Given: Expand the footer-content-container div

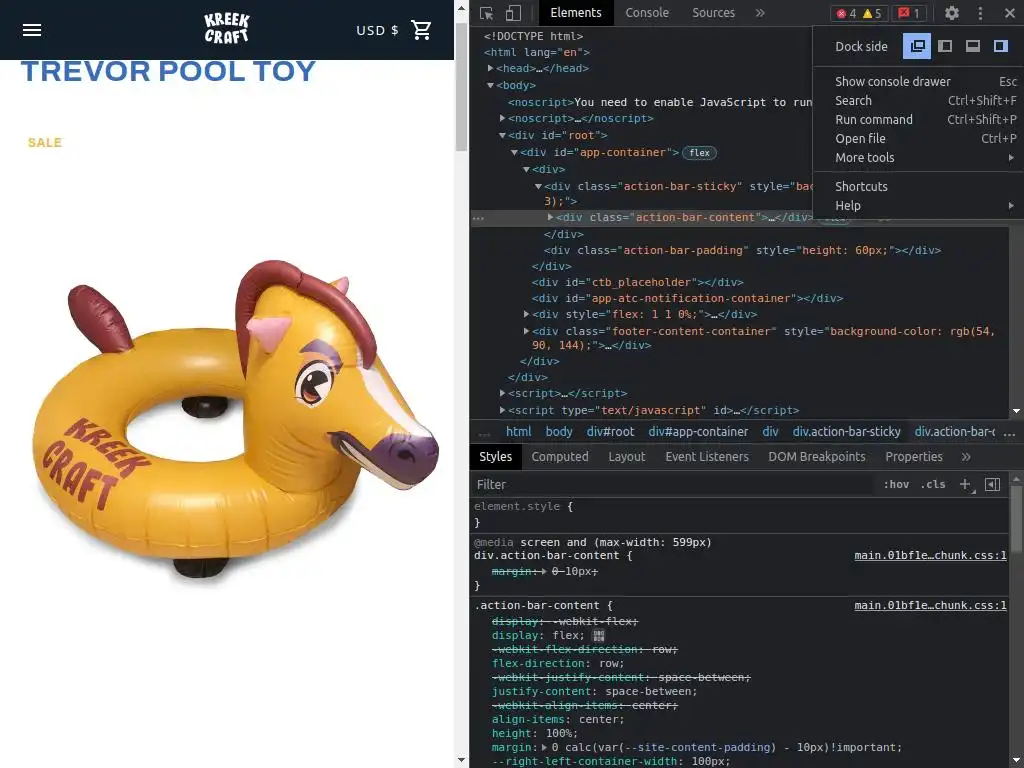Looking at the screenshot, I should pyautogui.click(x=526, y=331).
